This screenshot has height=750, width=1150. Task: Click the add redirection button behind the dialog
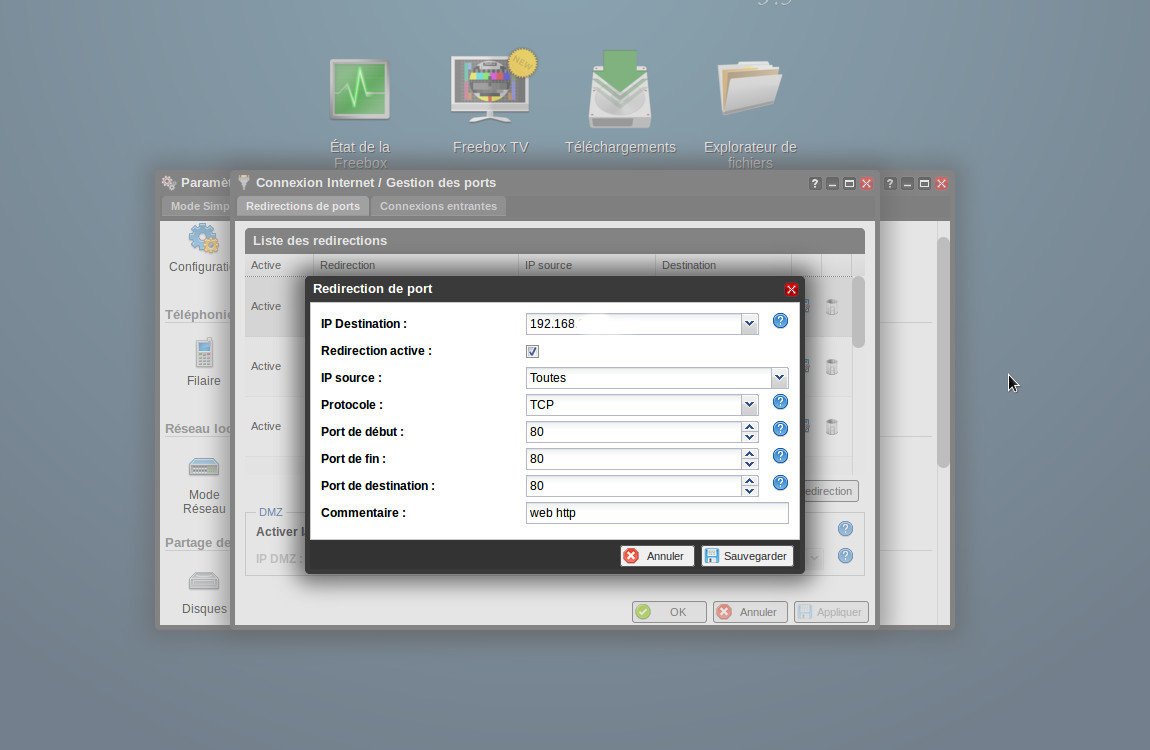(x=831, y=491)
